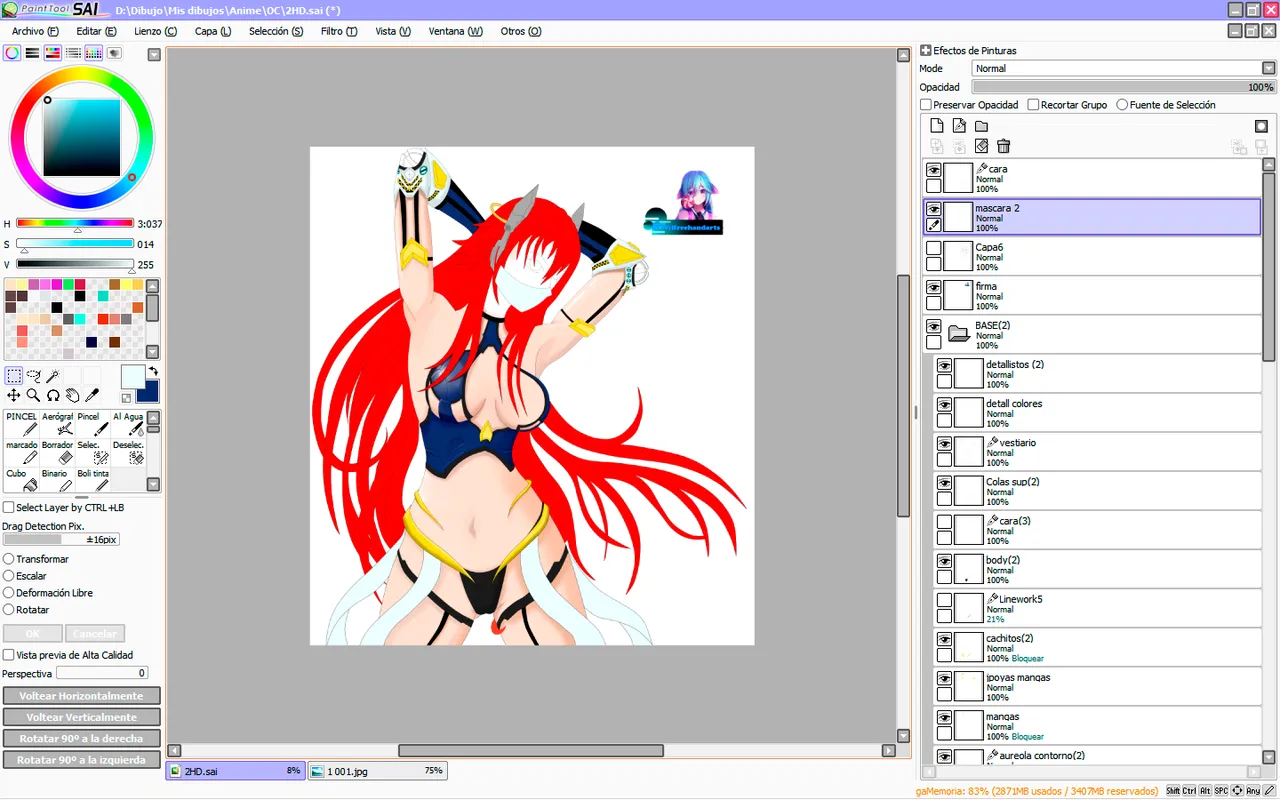Viewport: 1280px width, 800px height.
Task: Choose the Borrador eraser tool
Action: [58, 452]
